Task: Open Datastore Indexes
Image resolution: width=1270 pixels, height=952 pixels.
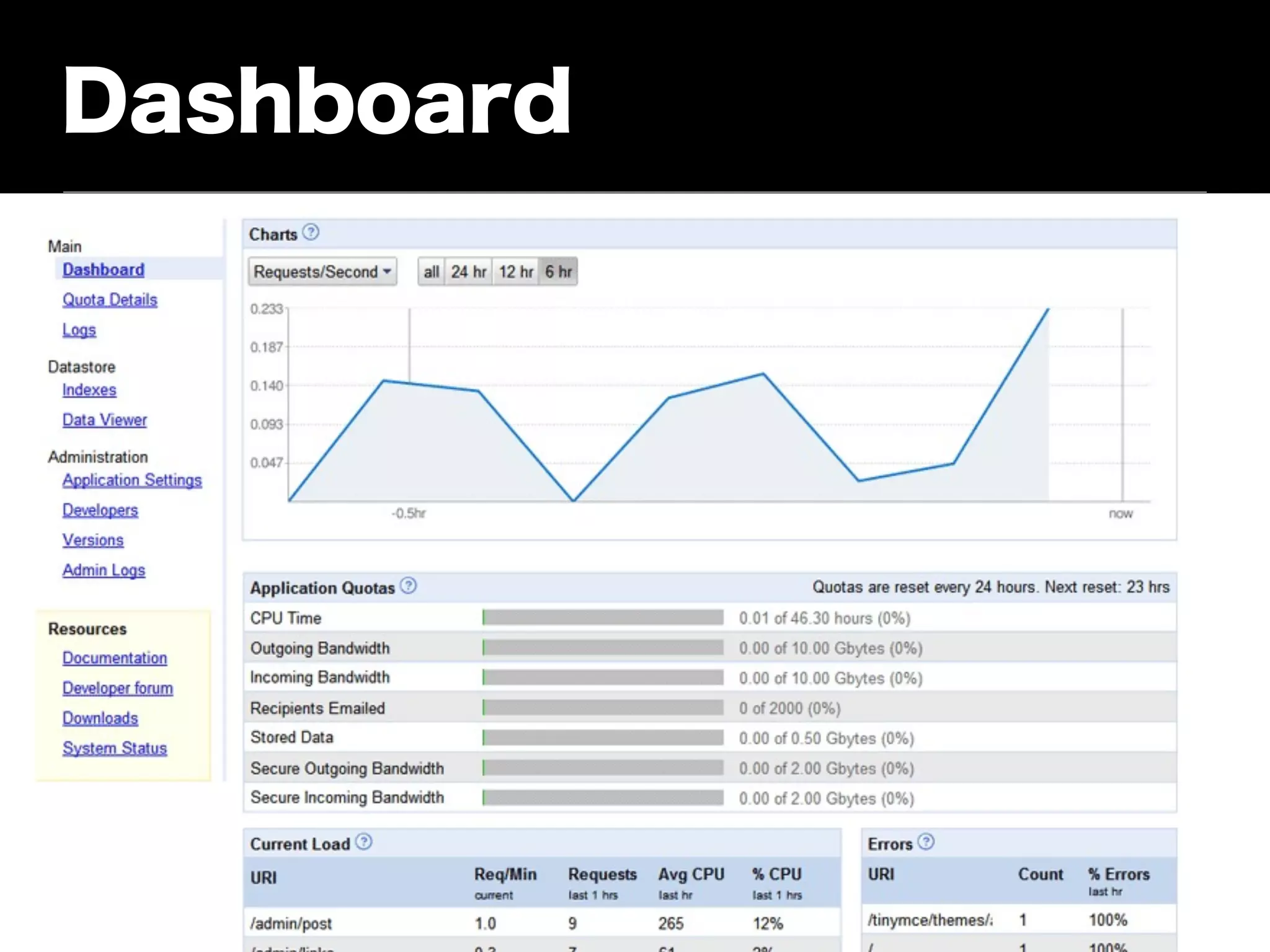Action: click(89, 390)
